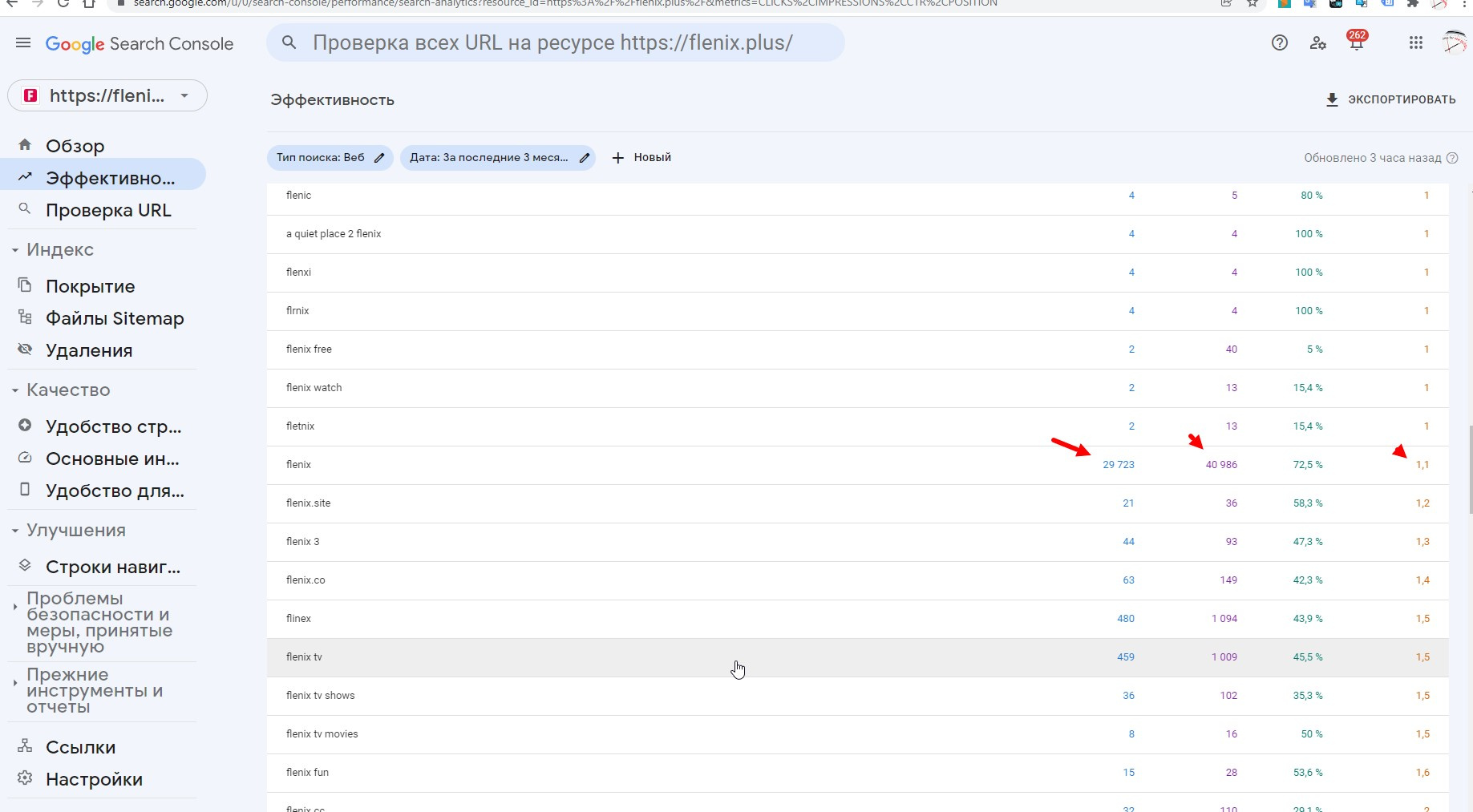Screen dimensions: 1473x812
Task: Click the help question mark icon
Action: 1280,43
